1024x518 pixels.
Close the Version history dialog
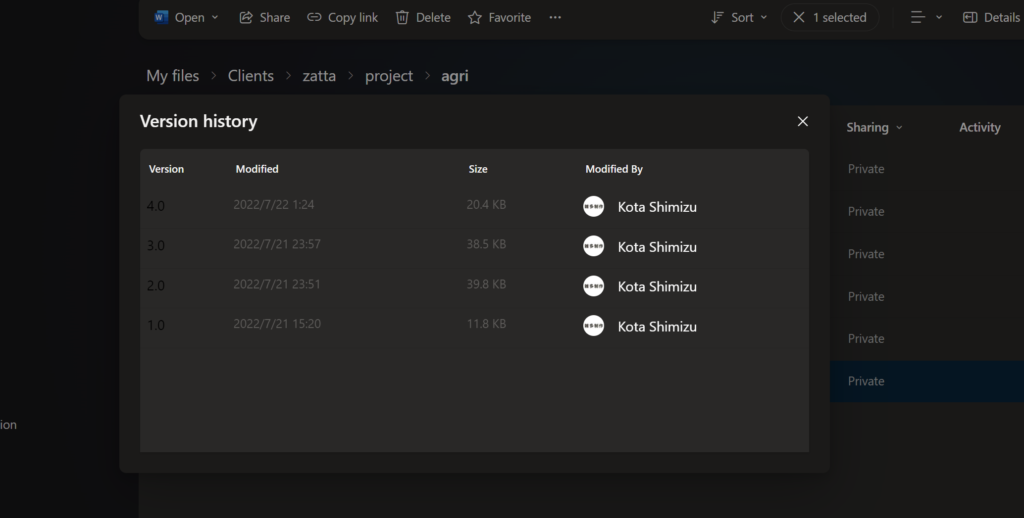[x=802, y=121]
